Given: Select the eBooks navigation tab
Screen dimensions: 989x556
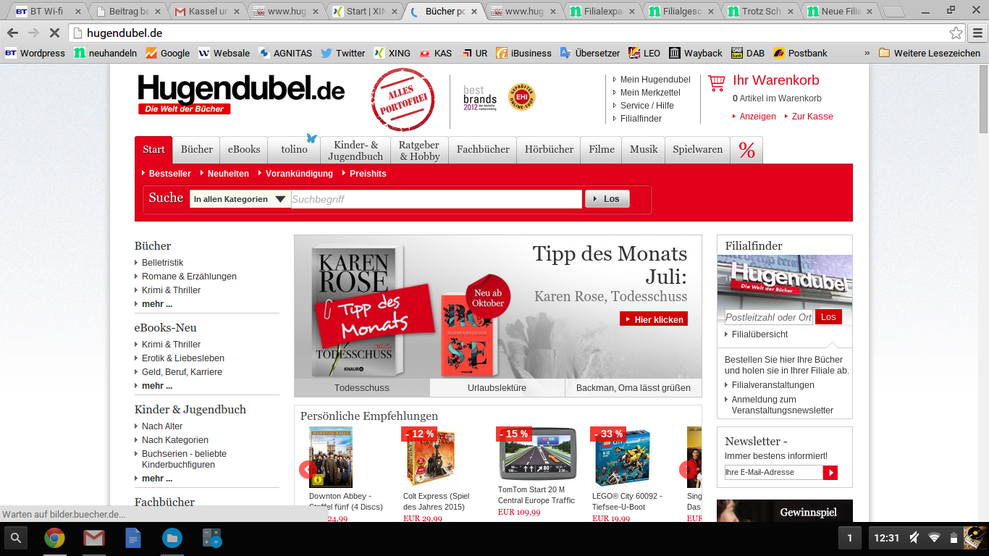Looking at the screenshot, I should pos(243,150).
